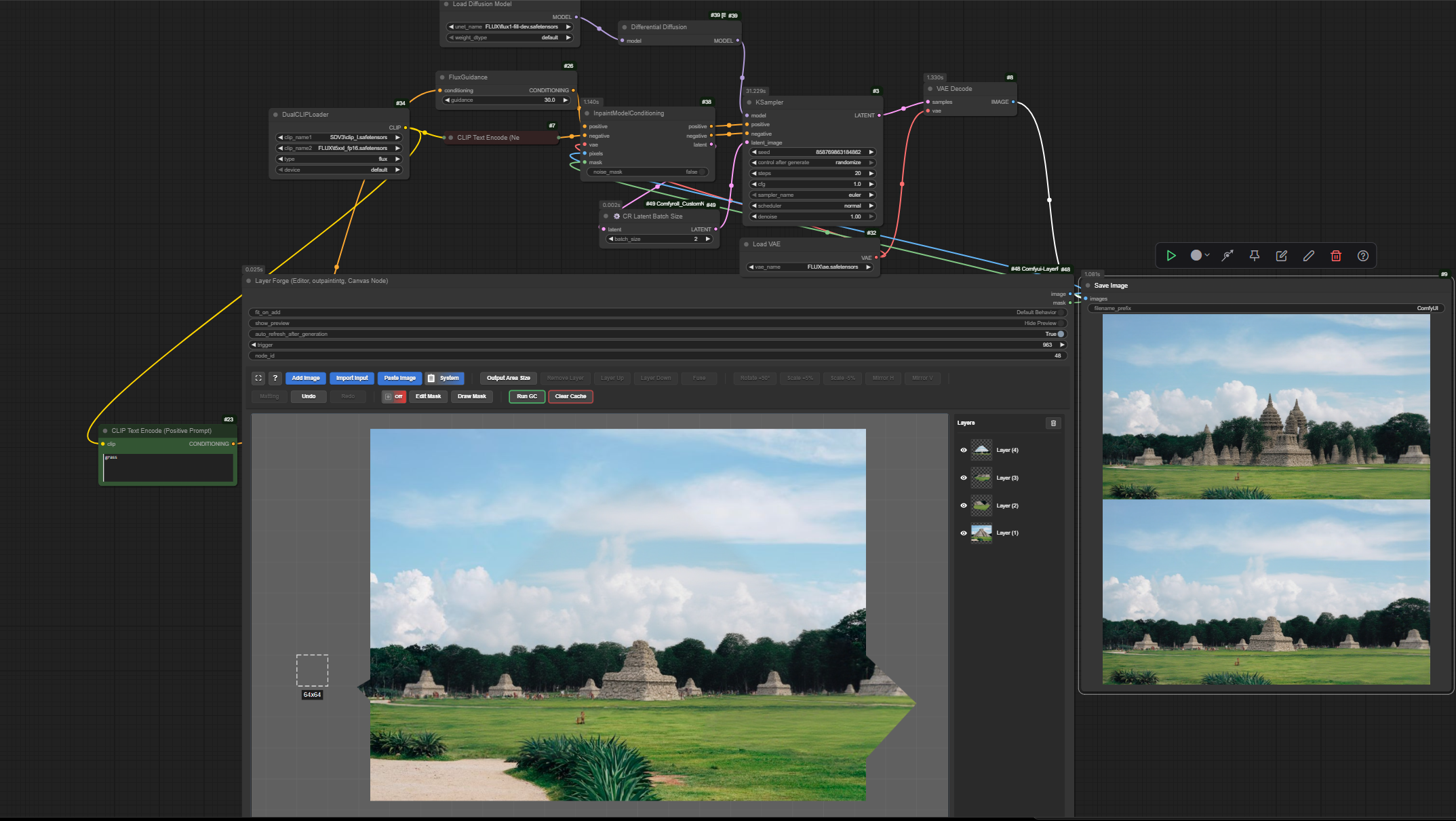Open the scheduler dropdown in KSampler
The image size is (1456, 821).
click(812, 206)
